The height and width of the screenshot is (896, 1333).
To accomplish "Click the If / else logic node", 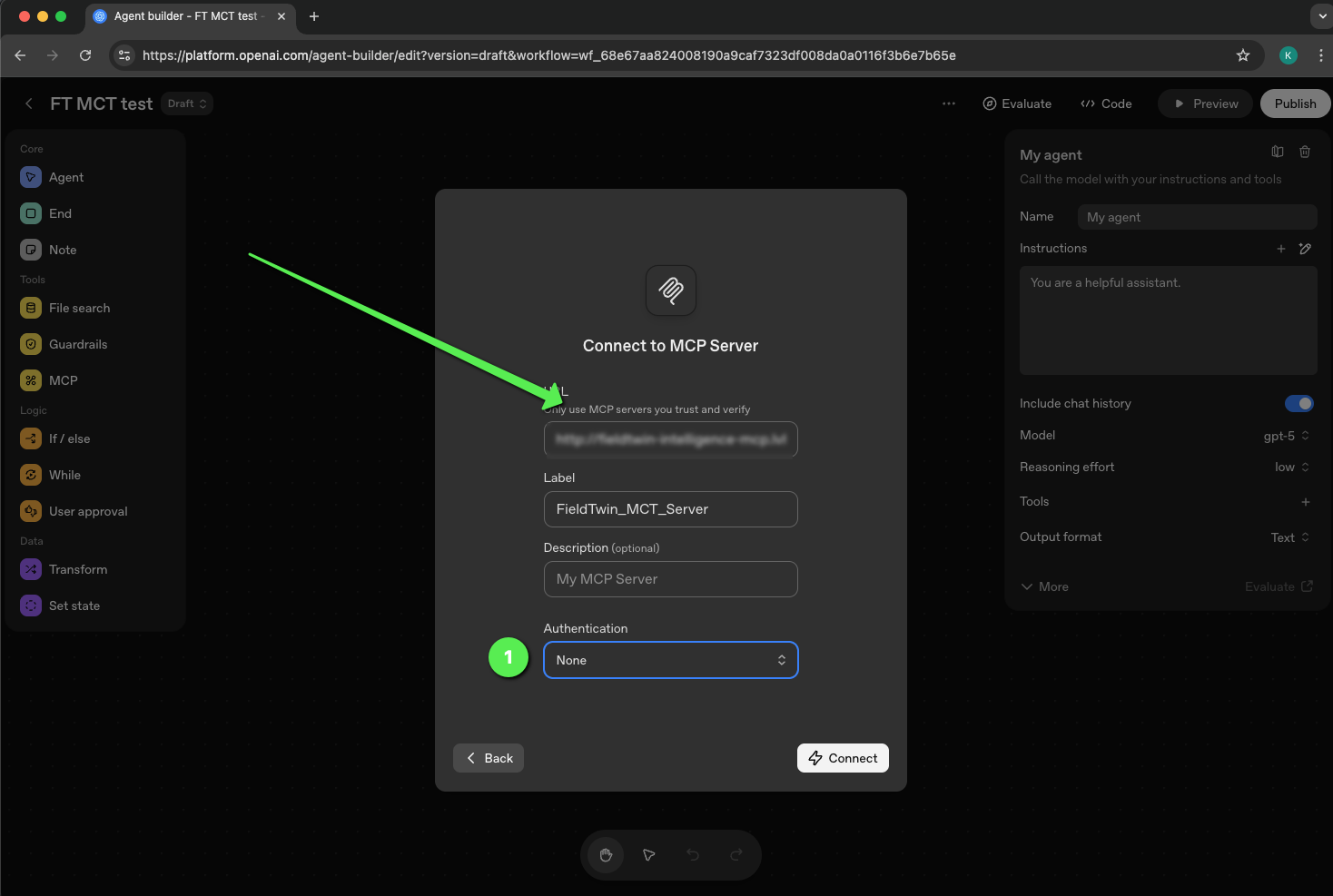I will pyautogui.click(x=68, y=438).
